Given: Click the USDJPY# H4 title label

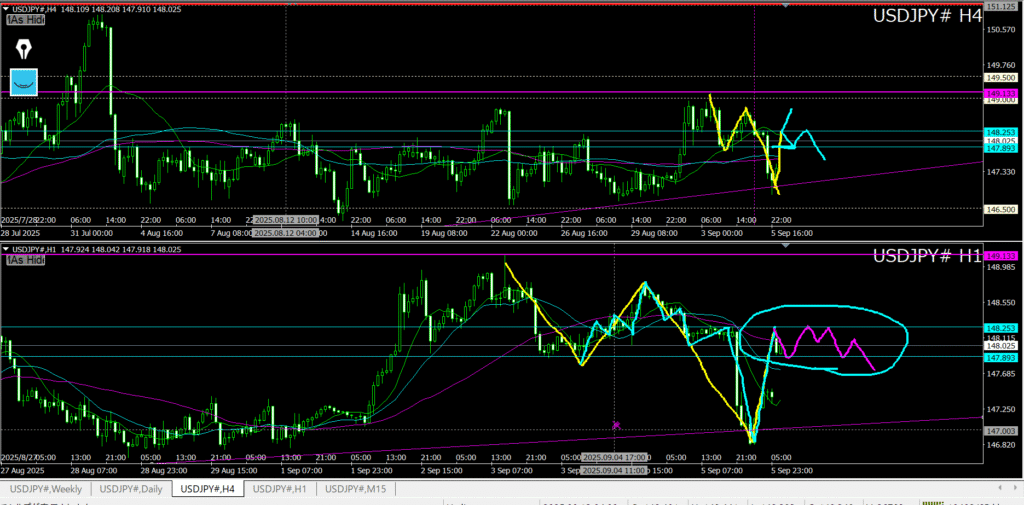Looking at the screenshot, I should pyautogui.click(x=928, y=16).
